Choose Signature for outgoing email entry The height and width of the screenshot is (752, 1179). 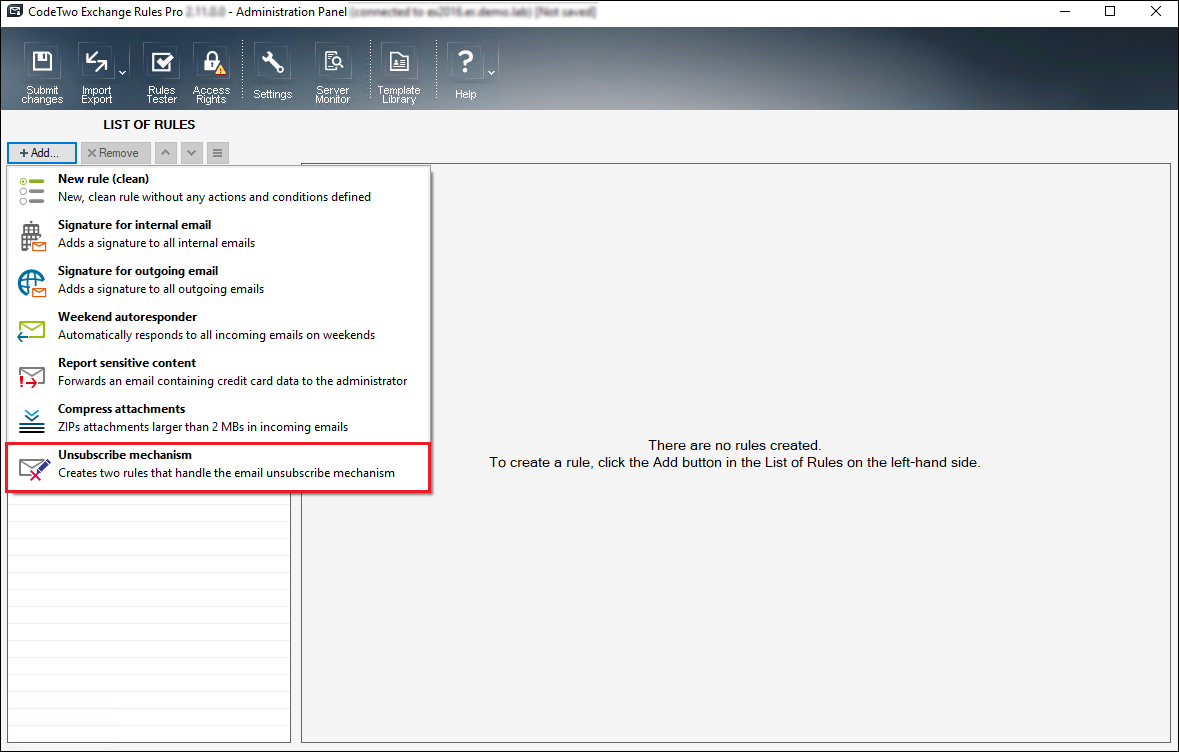pyautogui.click(x=218, y=280)
